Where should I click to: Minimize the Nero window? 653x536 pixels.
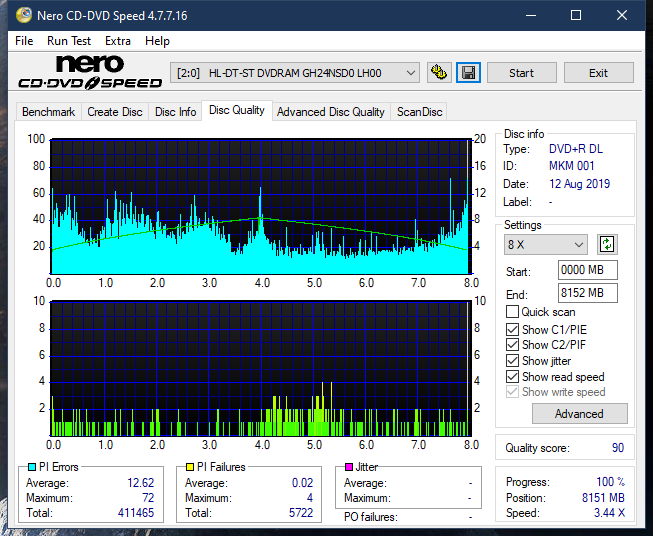pyautogui.click(x=531, y=15)
